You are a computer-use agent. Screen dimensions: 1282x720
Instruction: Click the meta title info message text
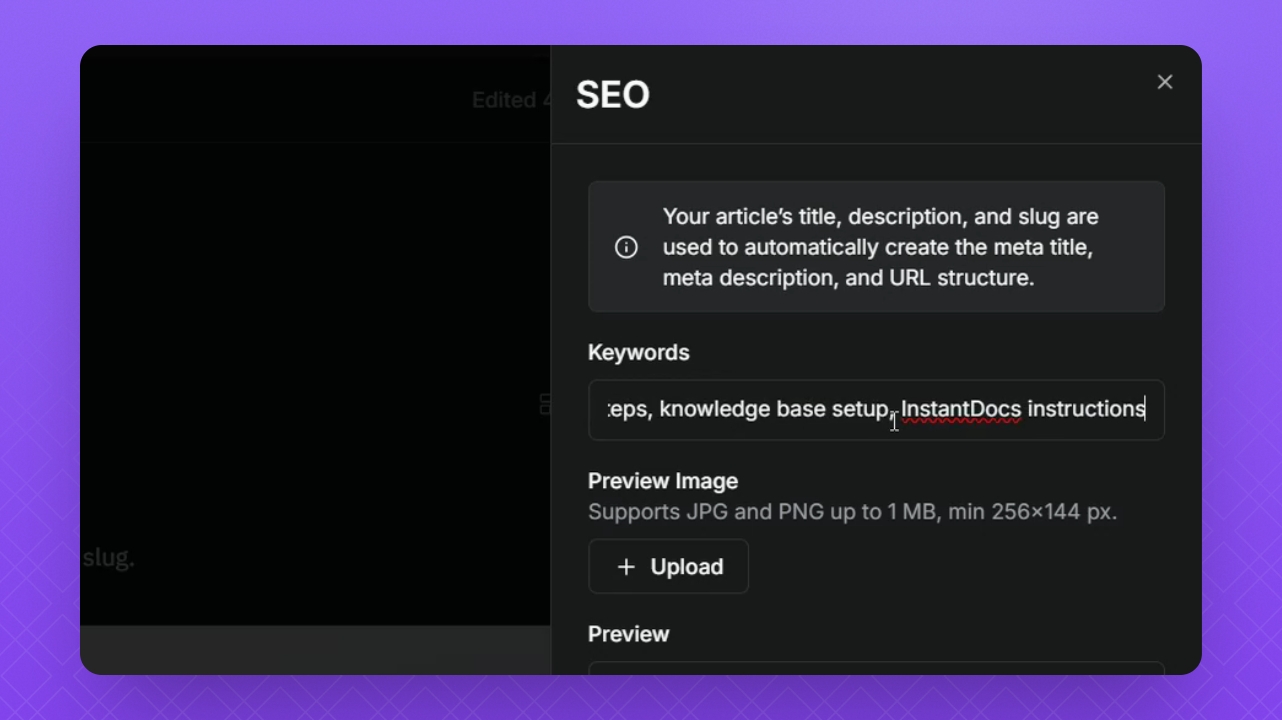click(881, 247)
